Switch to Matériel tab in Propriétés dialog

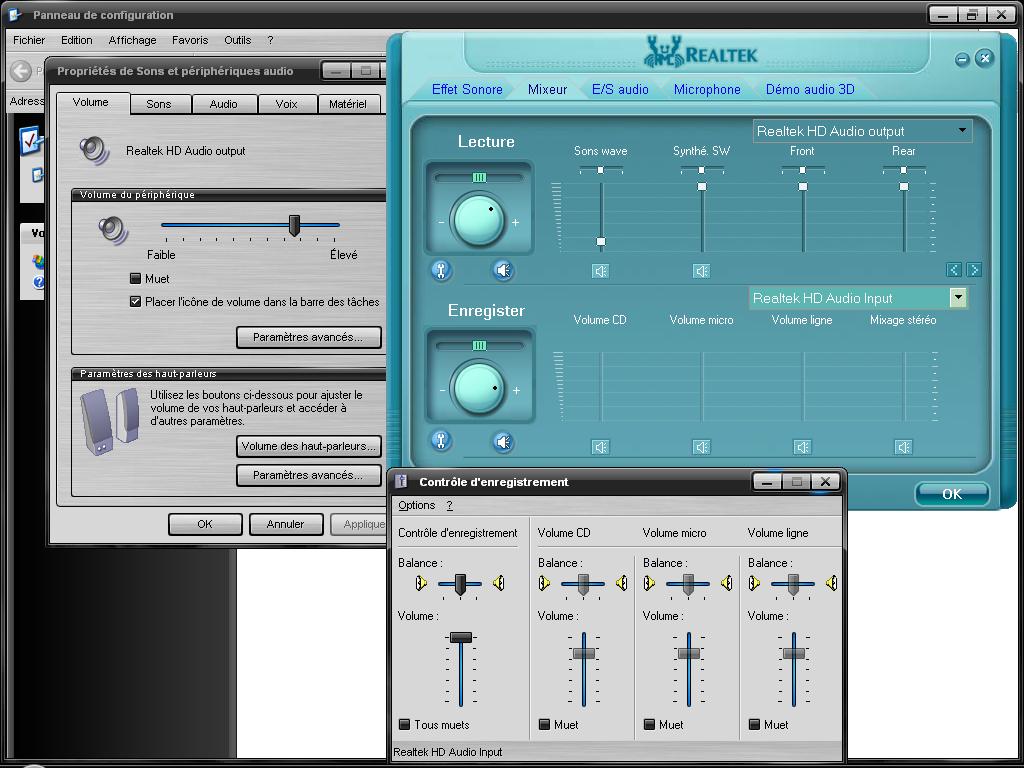click(x=348, y=104)
